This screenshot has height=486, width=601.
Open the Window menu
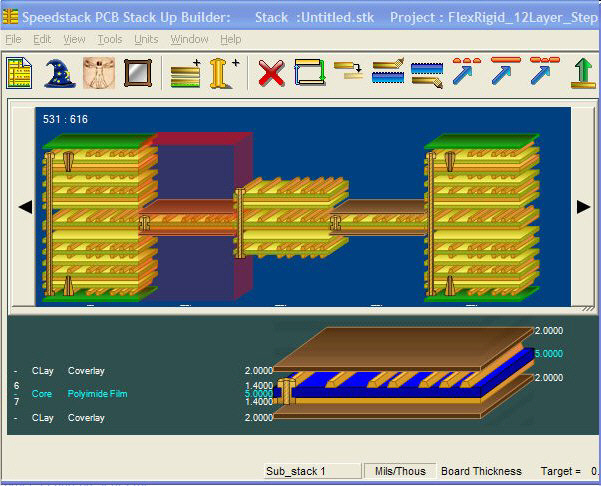pyautogui.click(x=189, y=39)
